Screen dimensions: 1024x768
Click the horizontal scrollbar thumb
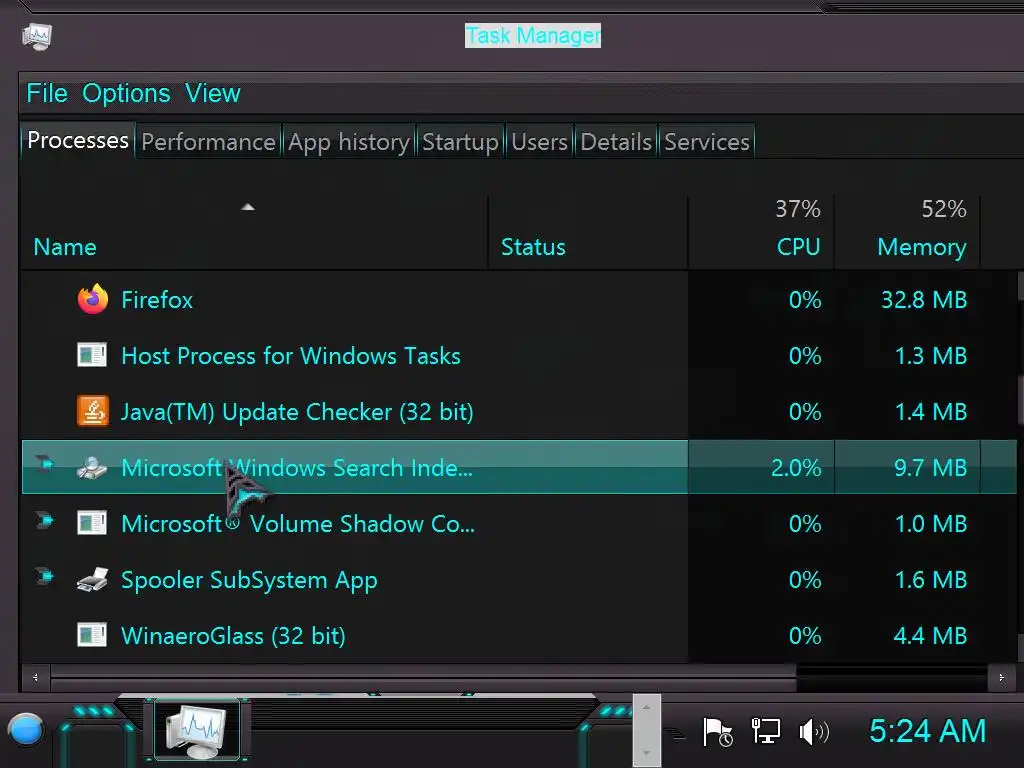coord(423,677)
